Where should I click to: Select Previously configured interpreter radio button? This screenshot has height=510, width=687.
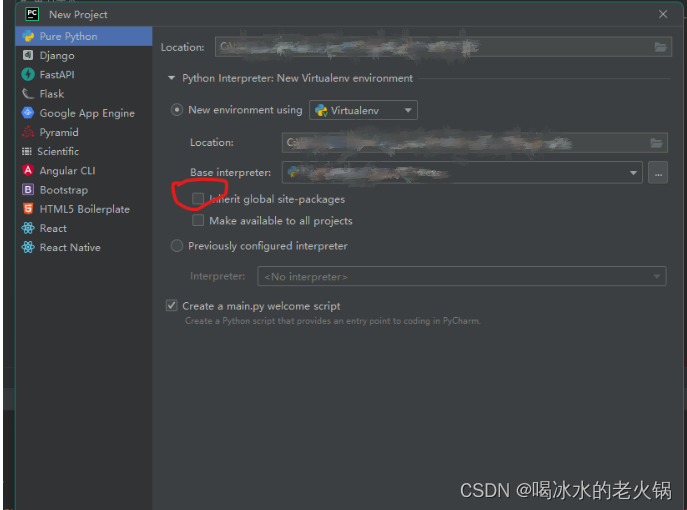point(177,246)
